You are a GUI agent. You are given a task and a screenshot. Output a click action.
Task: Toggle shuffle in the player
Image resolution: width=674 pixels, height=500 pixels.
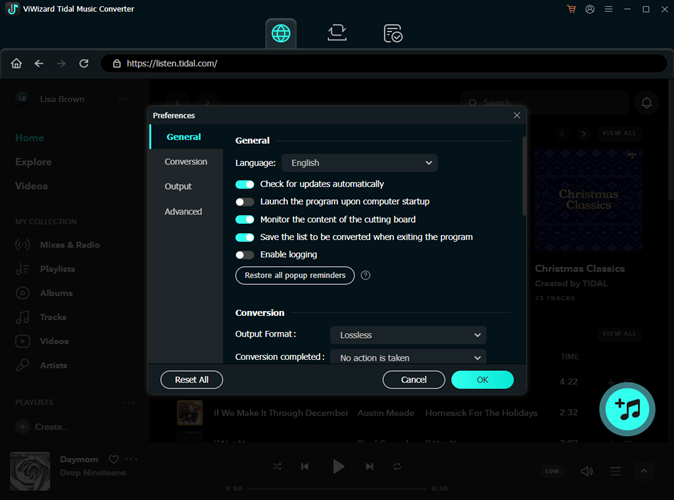coord(277,466)
